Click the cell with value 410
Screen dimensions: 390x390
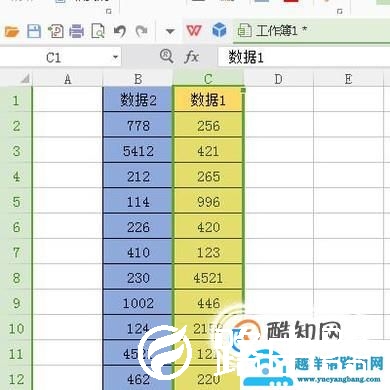coord(138,252)
